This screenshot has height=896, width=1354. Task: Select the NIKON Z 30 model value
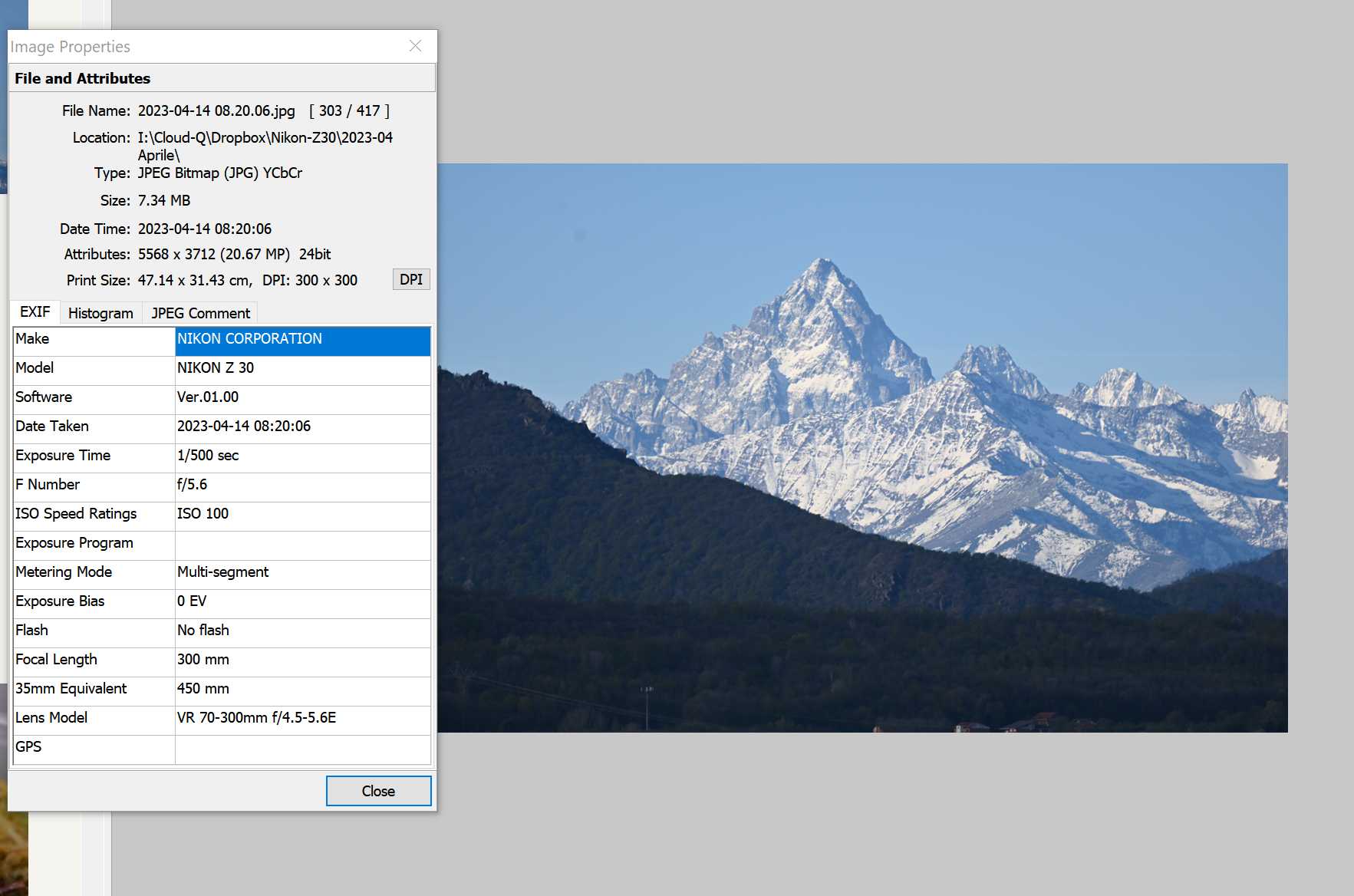click(x=302, y=371)
